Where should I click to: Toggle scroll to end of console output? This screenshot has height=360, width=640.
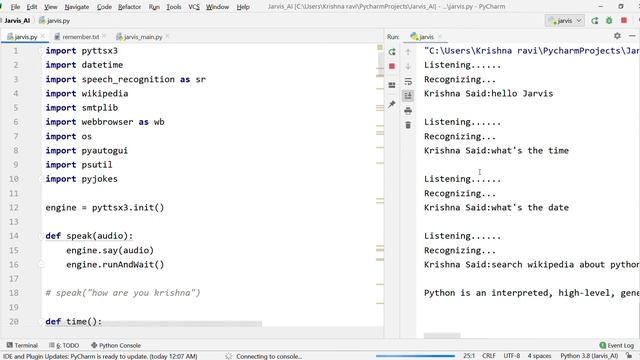click(x=408, y=96)
